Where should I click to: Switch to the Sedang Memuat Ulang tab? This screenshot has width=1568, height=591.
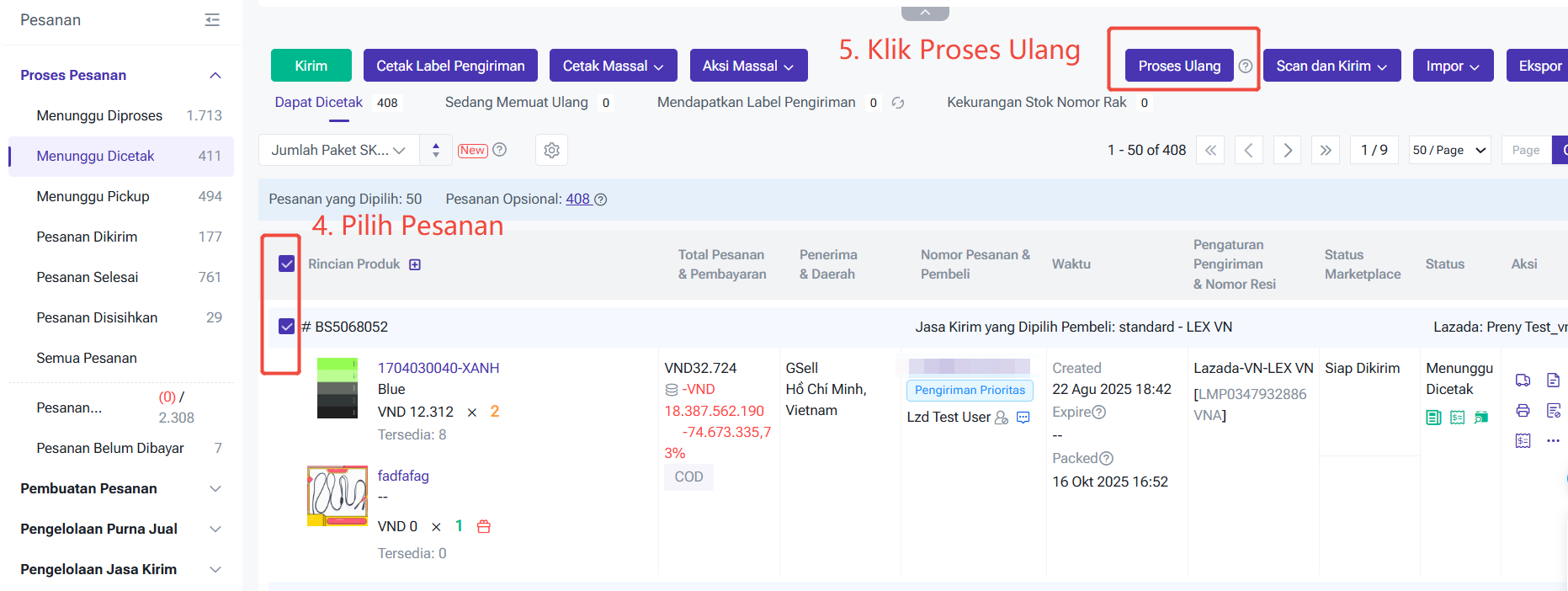516,102
